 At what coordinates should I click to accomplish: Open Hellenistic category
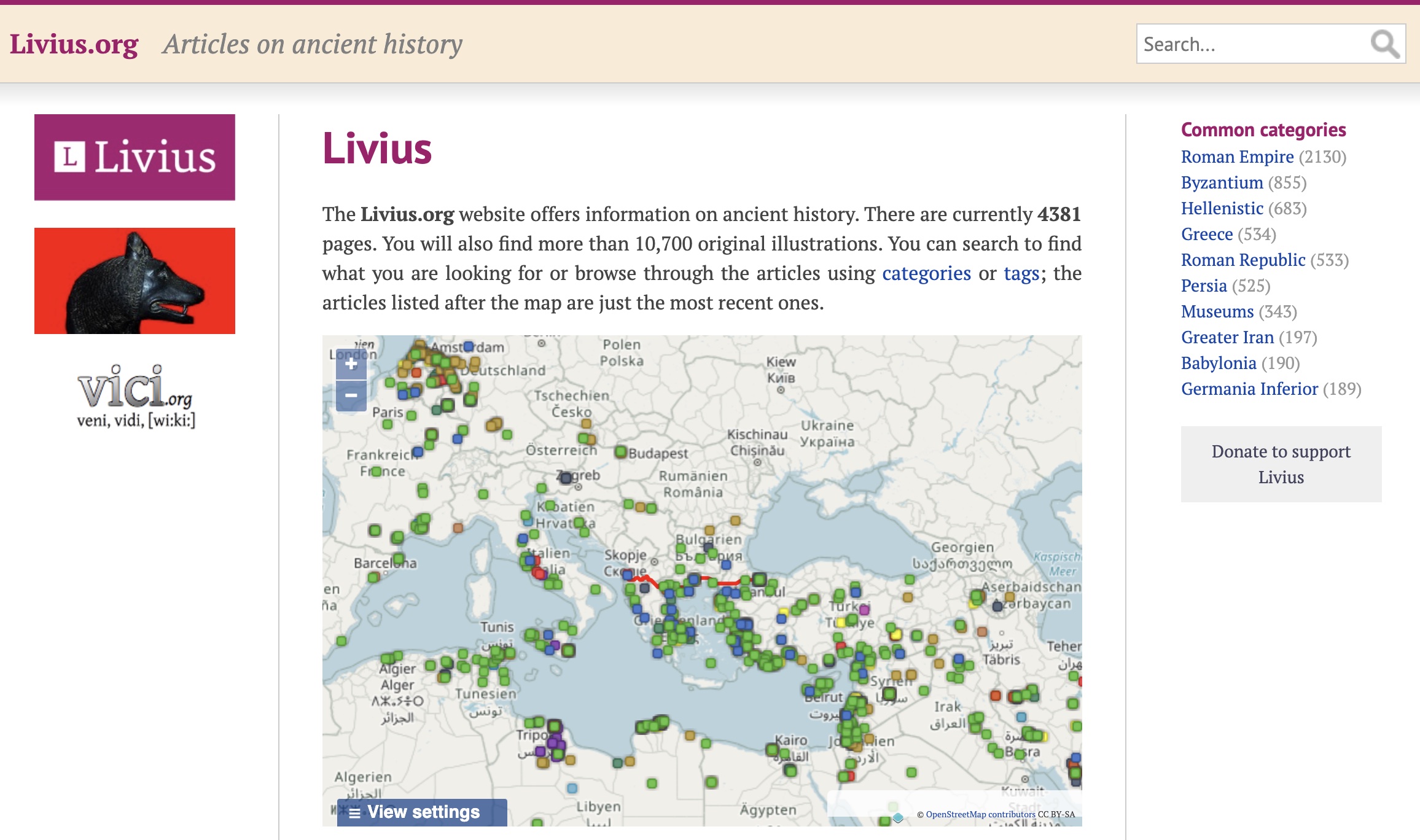coord(1222,208)
